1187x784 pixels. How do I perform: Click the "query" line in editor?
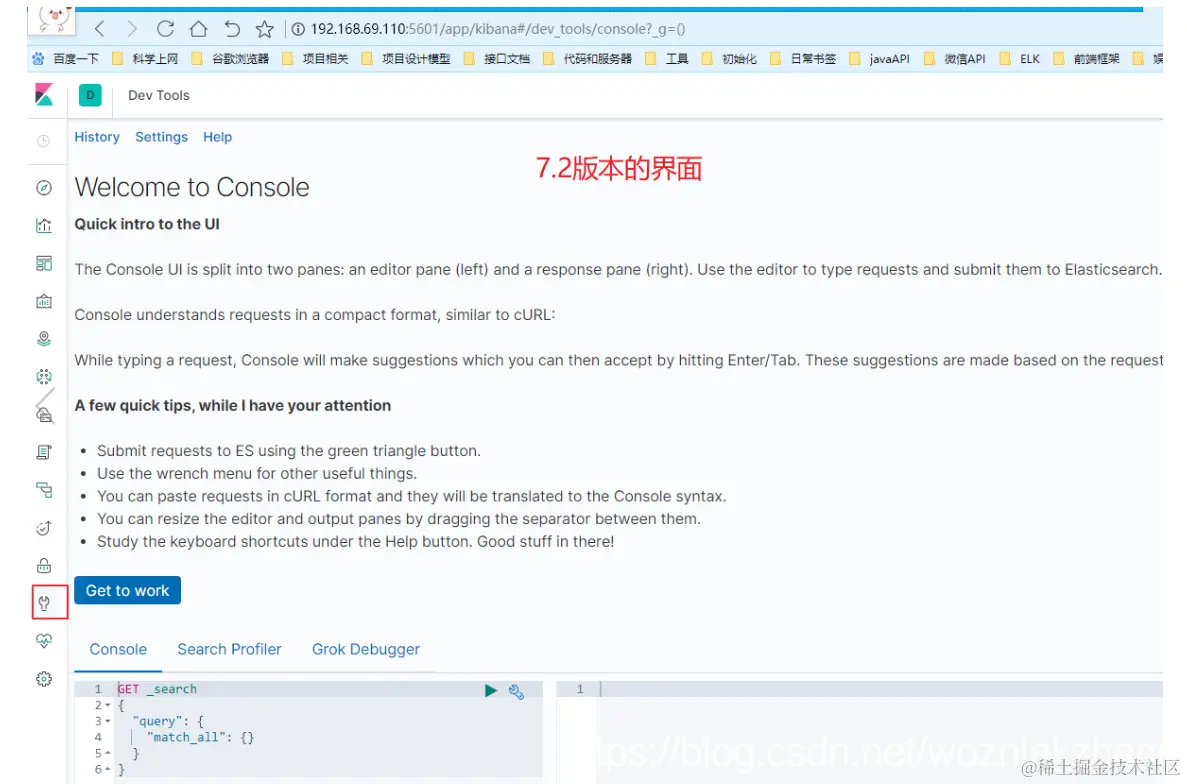pos(167,721)
